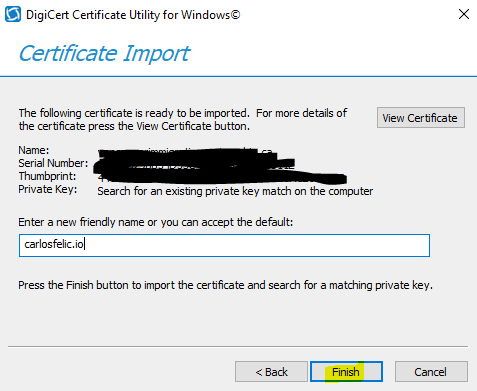Click into the friendly name text field

224,245
